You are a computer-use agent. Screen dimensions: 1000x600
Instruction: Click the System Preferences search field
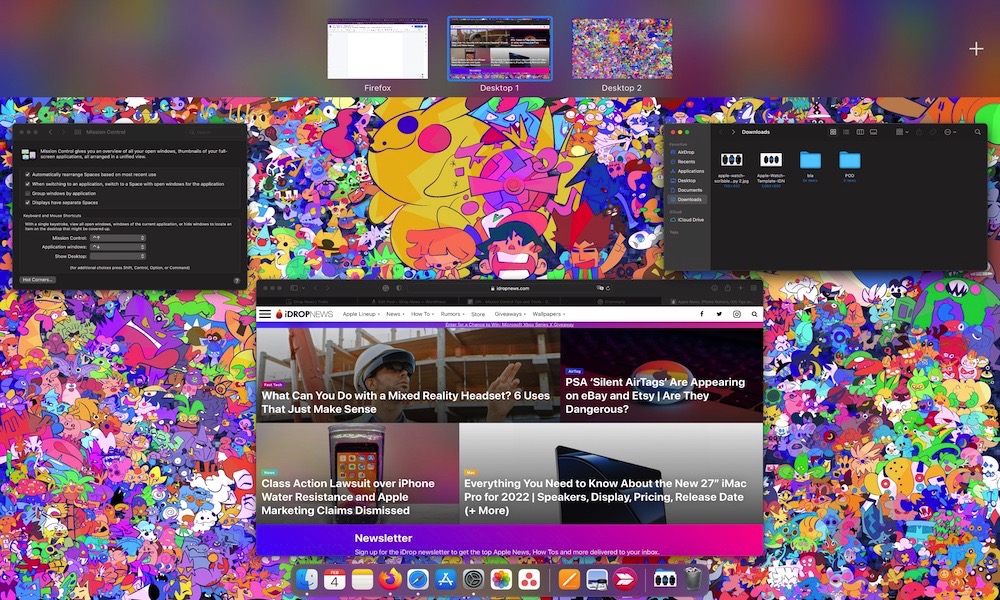[x=214, y=132]
